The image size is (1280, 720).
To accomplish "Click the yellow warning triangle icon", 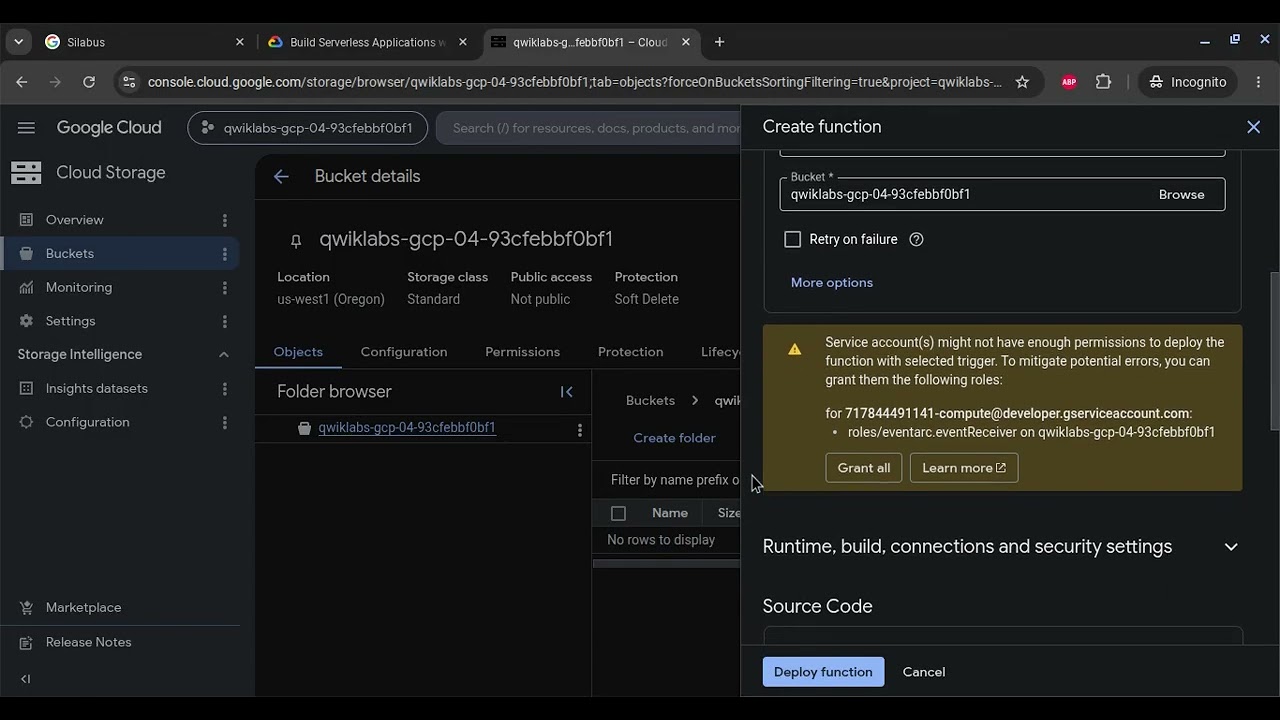I will tap(794, 349).
